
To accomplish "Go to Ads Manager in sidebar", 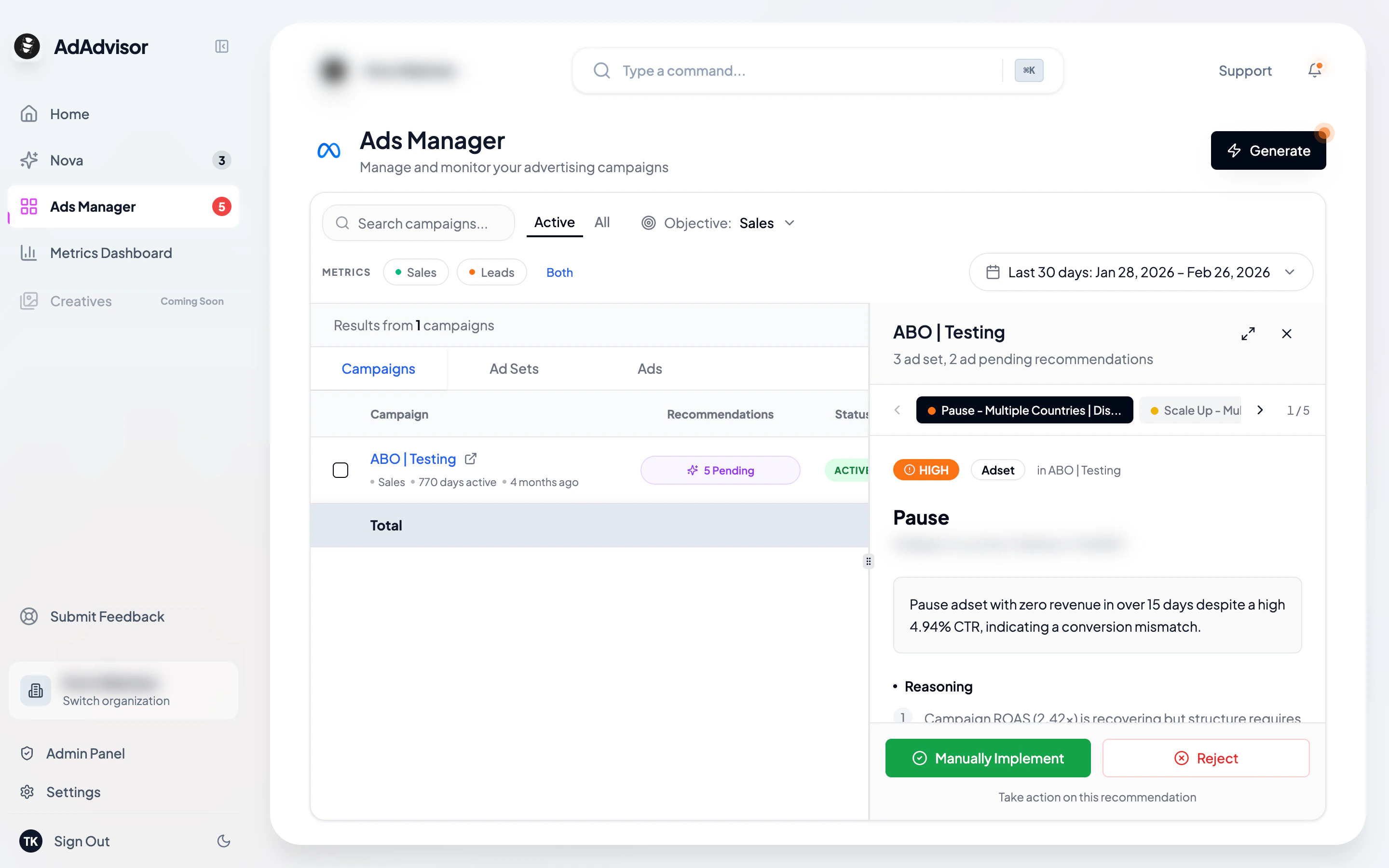I will coord(123,207).
